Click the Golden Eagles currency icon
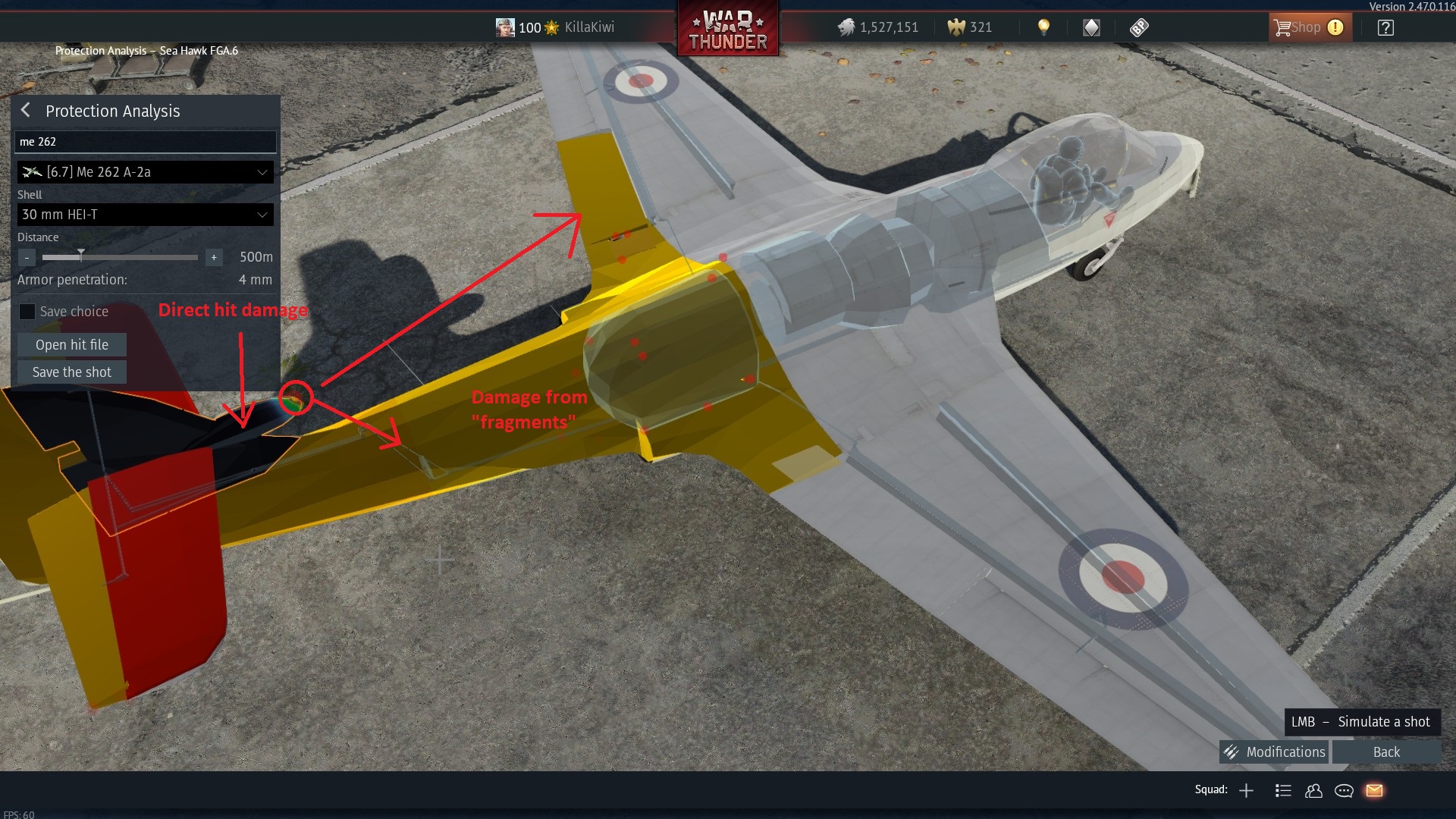Image resolution: width=1456 pixels, height=819 pixels. pos(956,27)
